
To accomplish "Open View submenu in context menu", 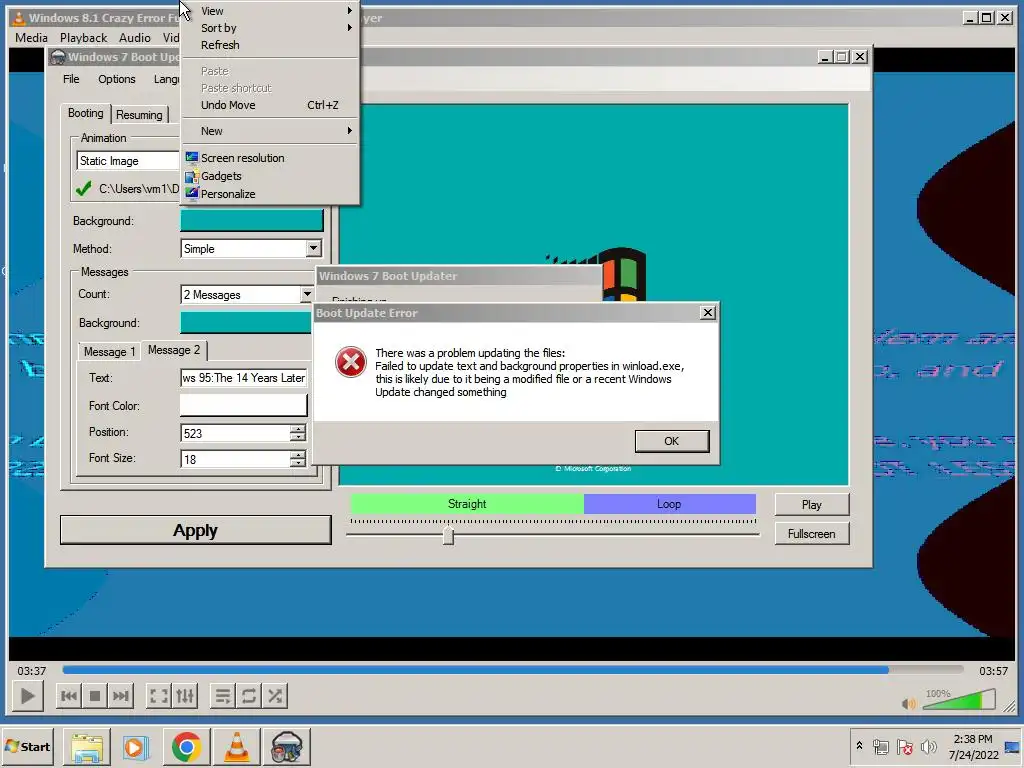I will coord(270,11).
